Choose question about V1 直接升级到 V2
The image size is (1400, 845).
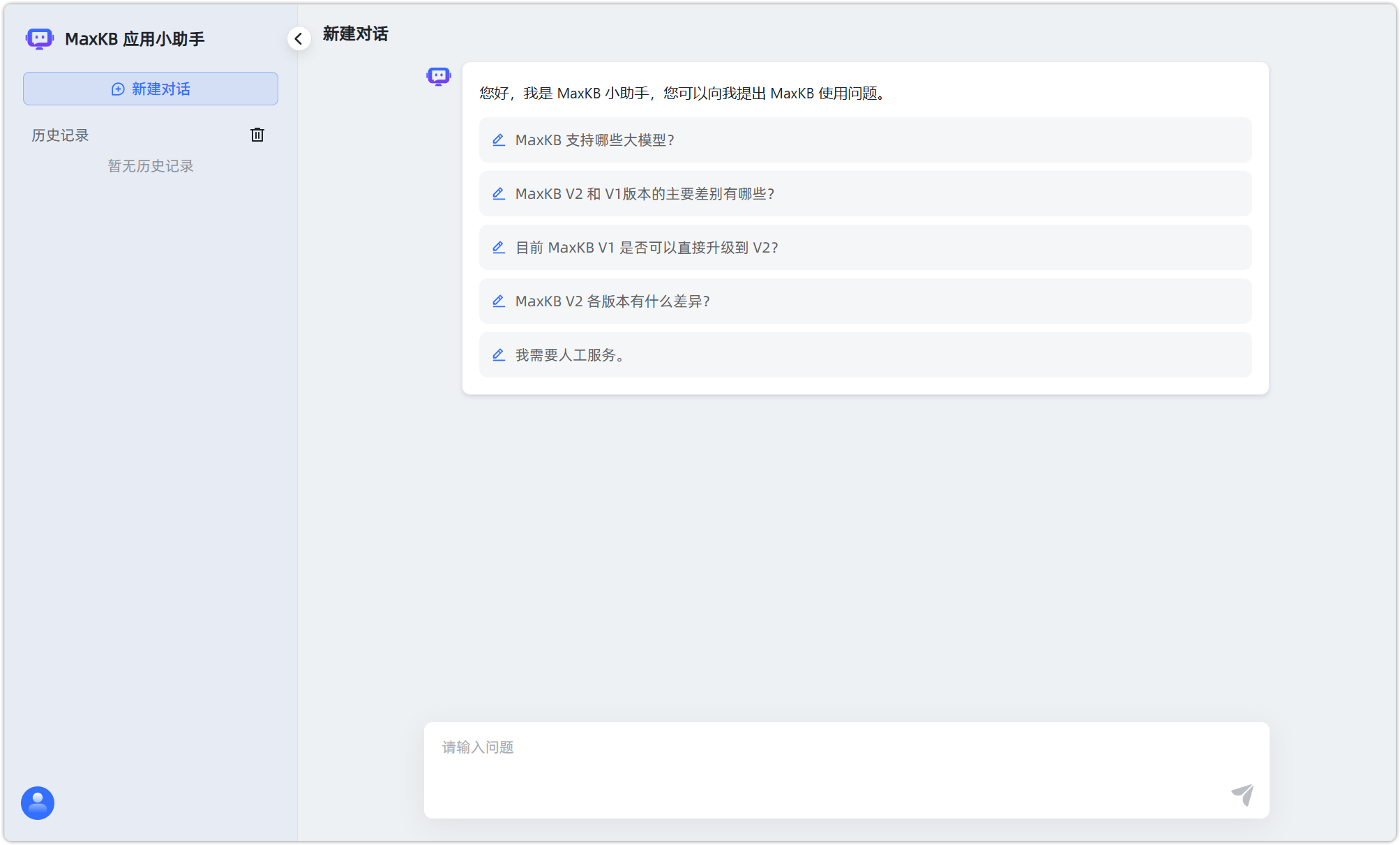865,248
